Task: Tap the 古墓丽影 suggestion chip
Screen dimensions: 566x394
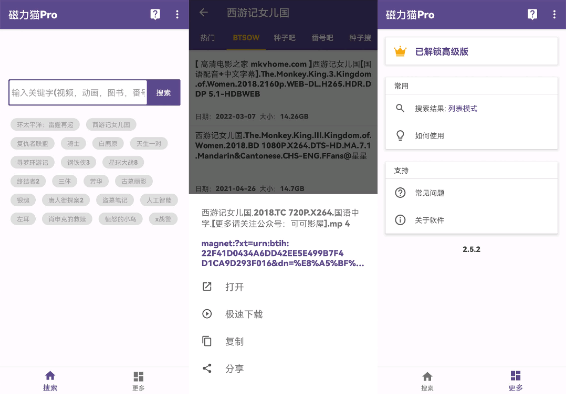Action: tap(134, 181)
